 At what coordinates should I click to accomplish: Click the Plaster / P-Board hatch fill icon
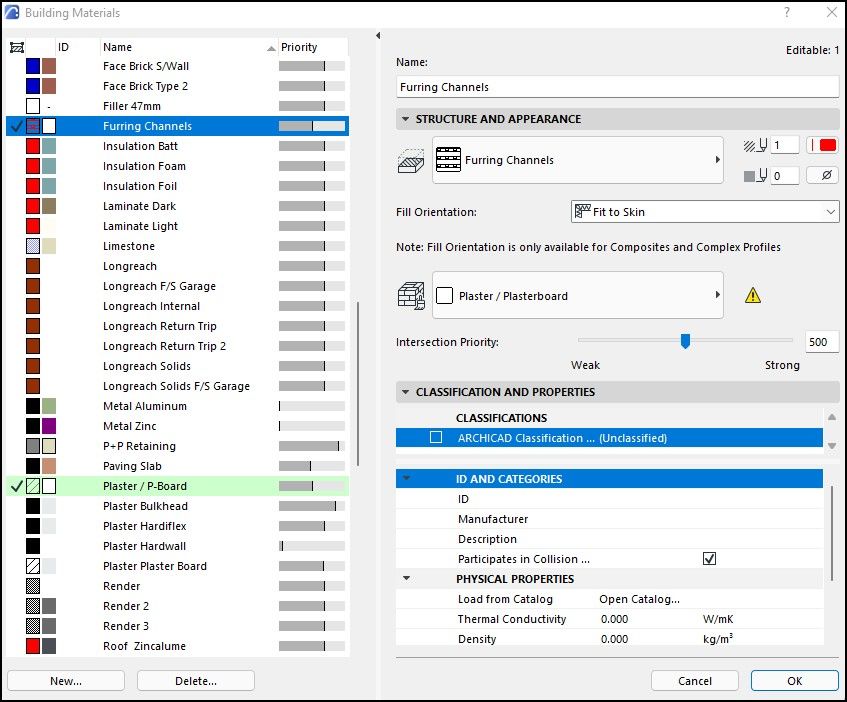coord(33,486)
